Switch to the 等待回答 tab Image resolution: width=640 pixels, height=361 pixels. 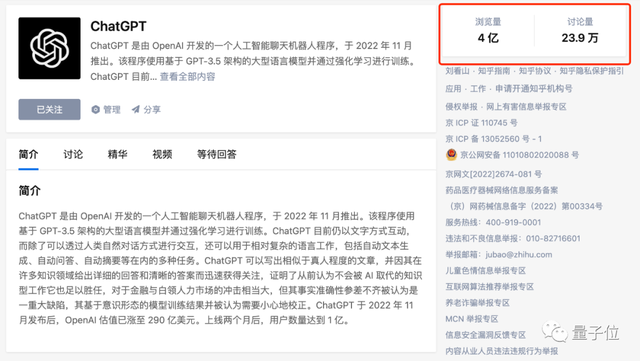217,154
